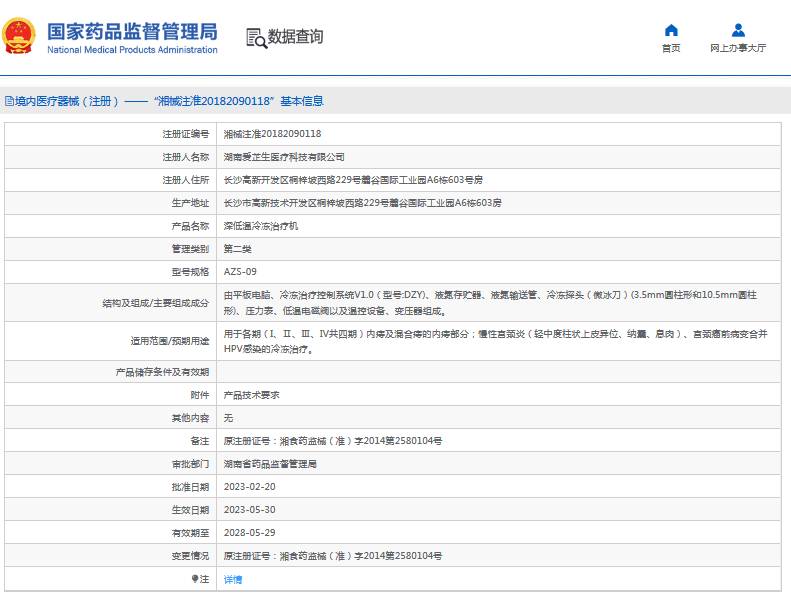Click the 产品名称 label
The height and width of the screenshot is (600, 791).
click(x=190, y=226)
